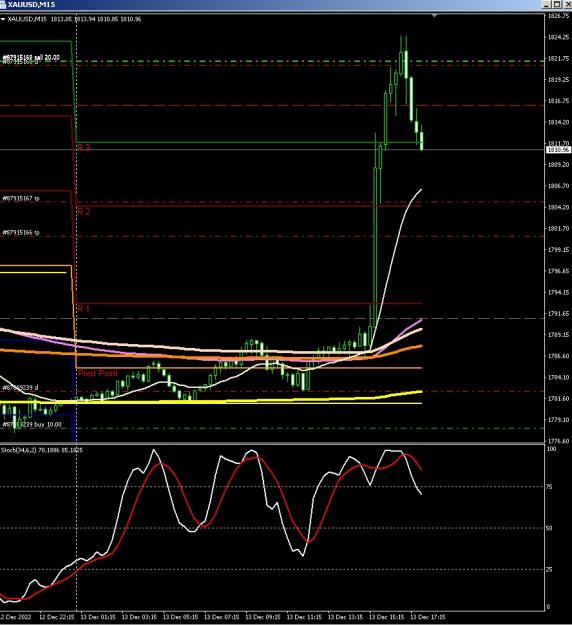The width and height of the screenshot is (572, 625).
Task: Click the R 2 pivot resistance label
Action: 84,211
